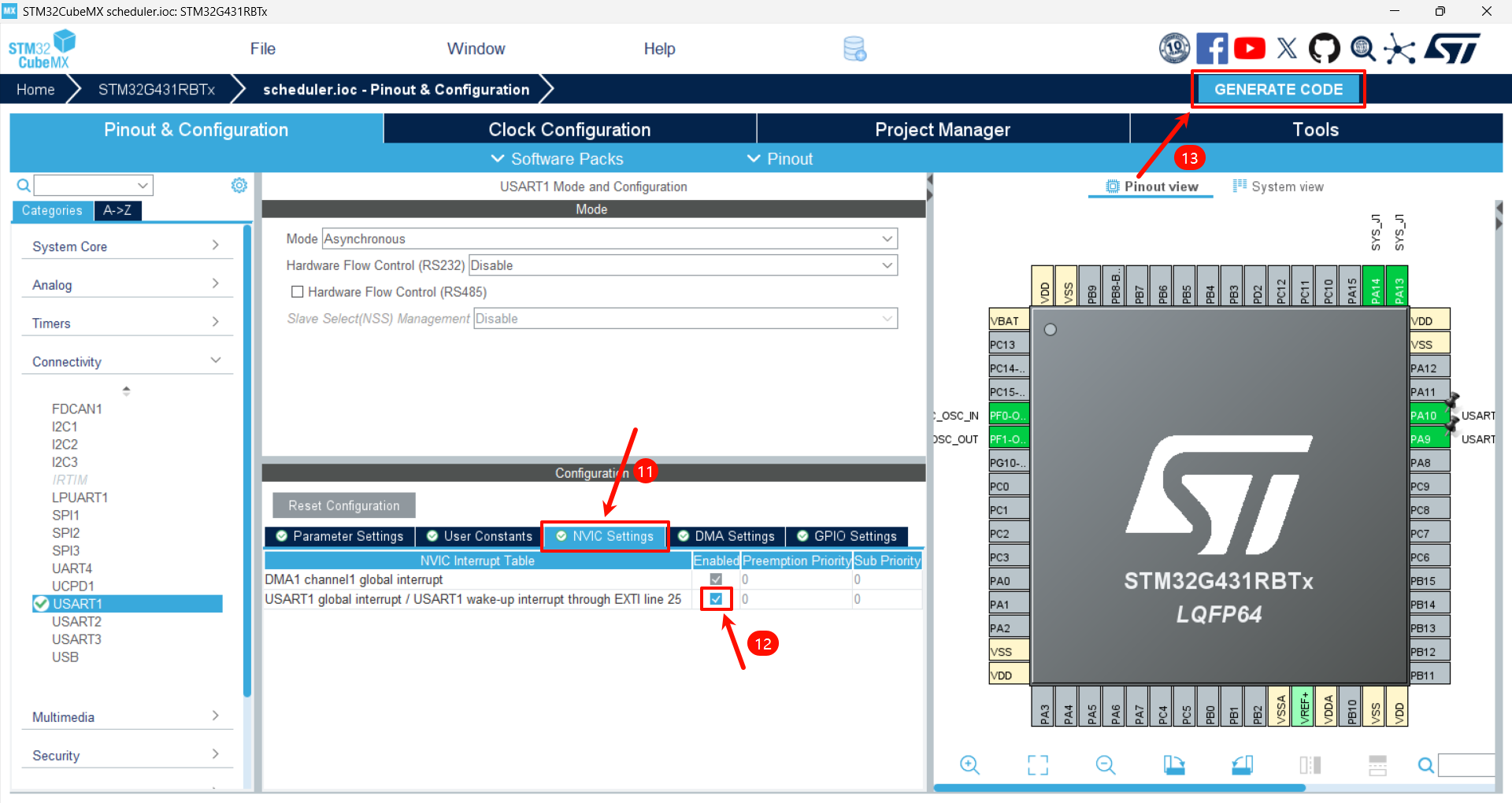1512x803 pixels.
Task: Open the Help menu
Action: click(x=660, y=49)
